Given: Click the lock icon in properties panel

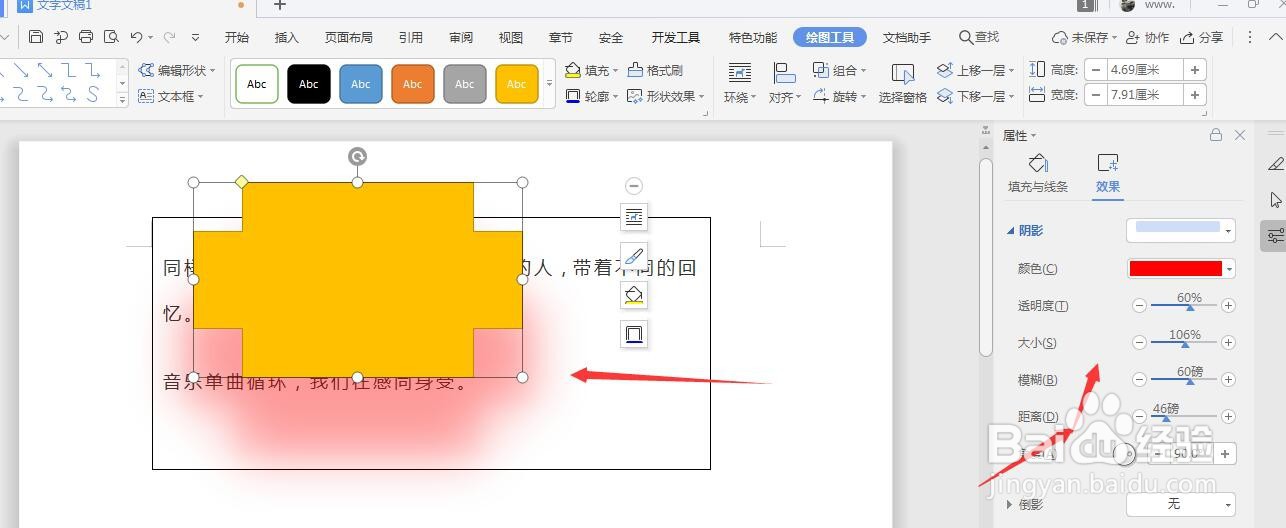Looking at the screenshot, I should 1216,135.
